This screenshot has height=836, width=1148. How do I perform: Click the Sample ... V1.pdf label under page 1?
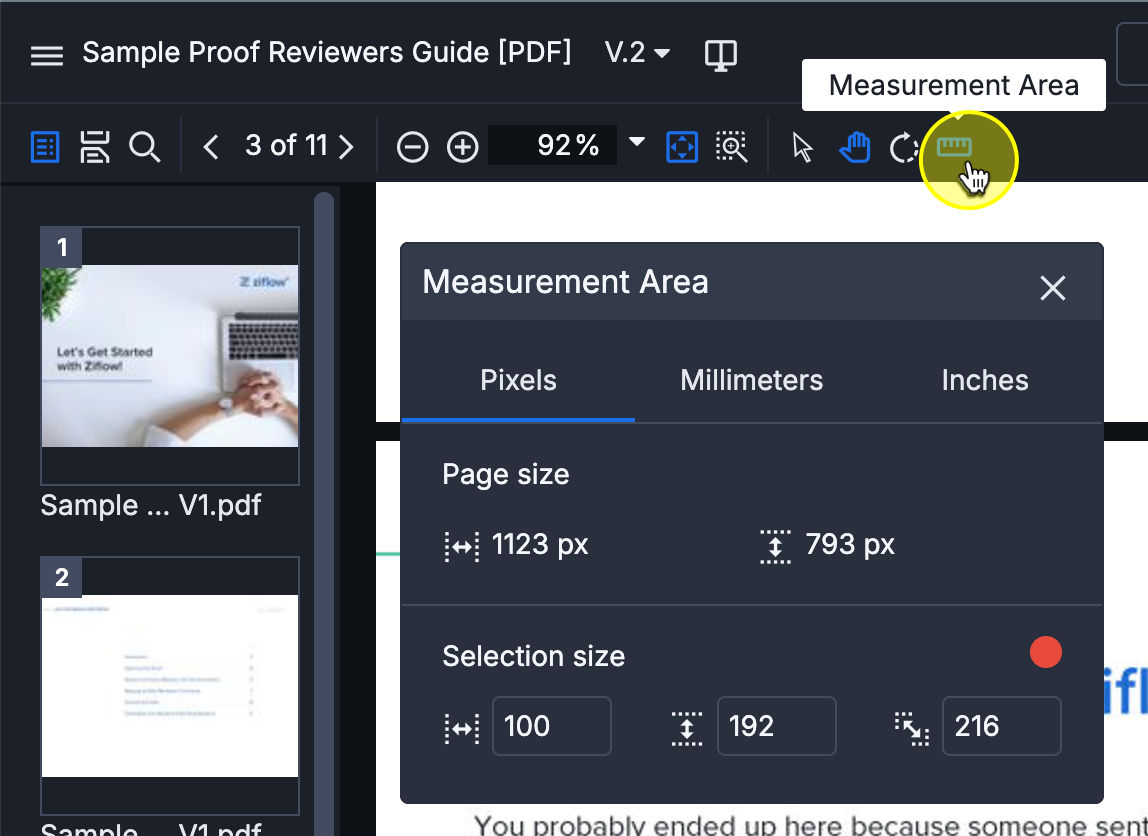(x=151, y=506)
